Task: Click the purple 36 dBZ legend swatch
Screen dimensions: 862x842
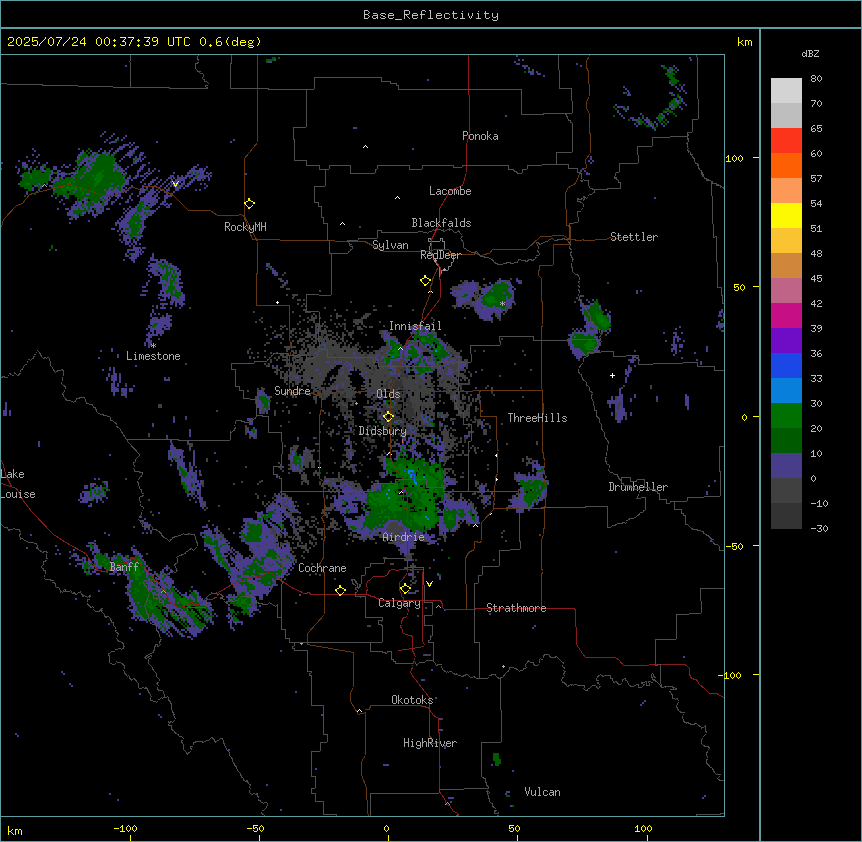Action: (786, 341)
